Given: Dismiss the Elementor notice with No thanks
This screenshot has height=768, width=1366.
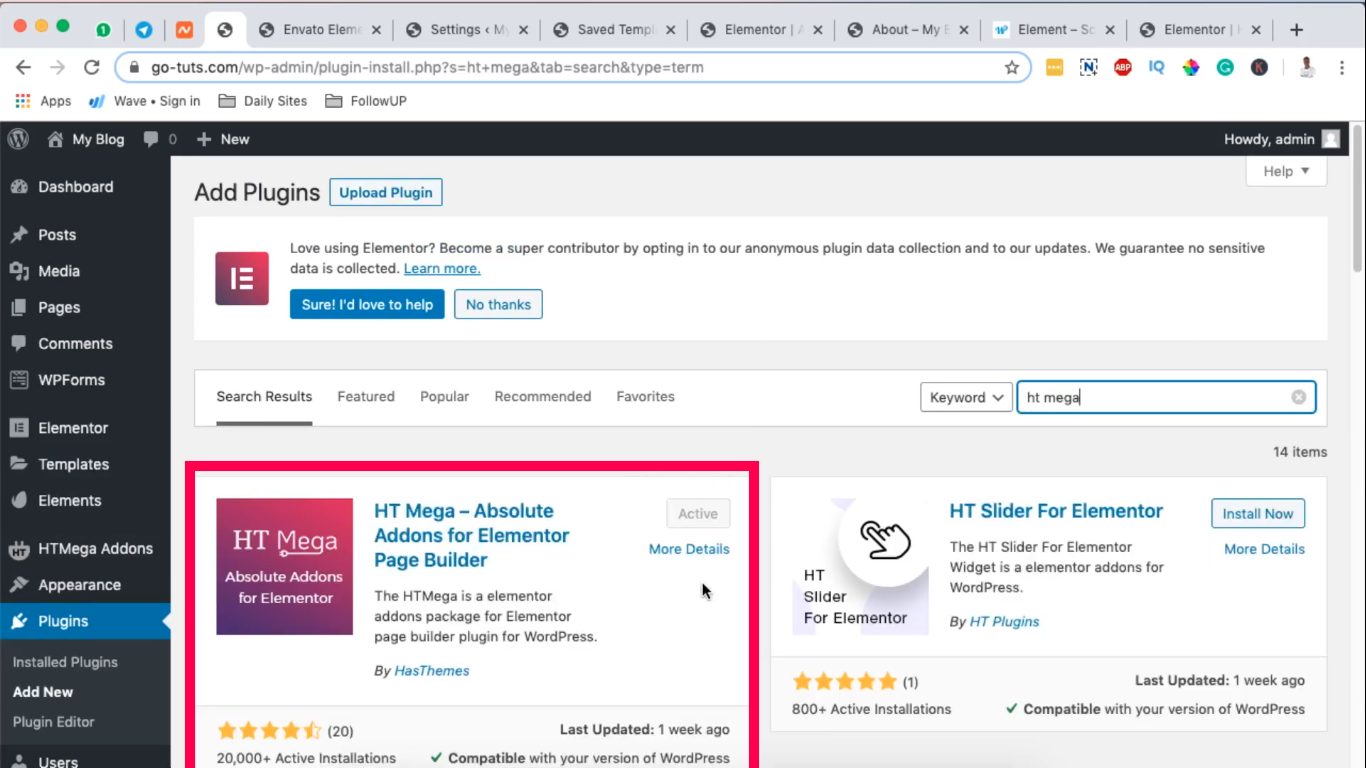Looking at the screenshot, I should click(x=498, y=304).
